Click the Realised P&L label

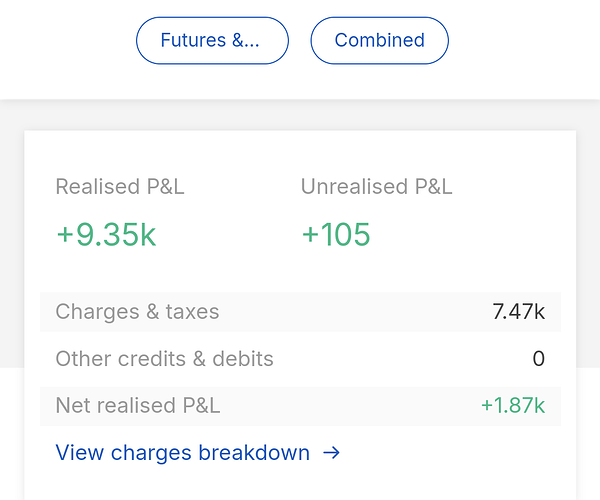point(120,187)
